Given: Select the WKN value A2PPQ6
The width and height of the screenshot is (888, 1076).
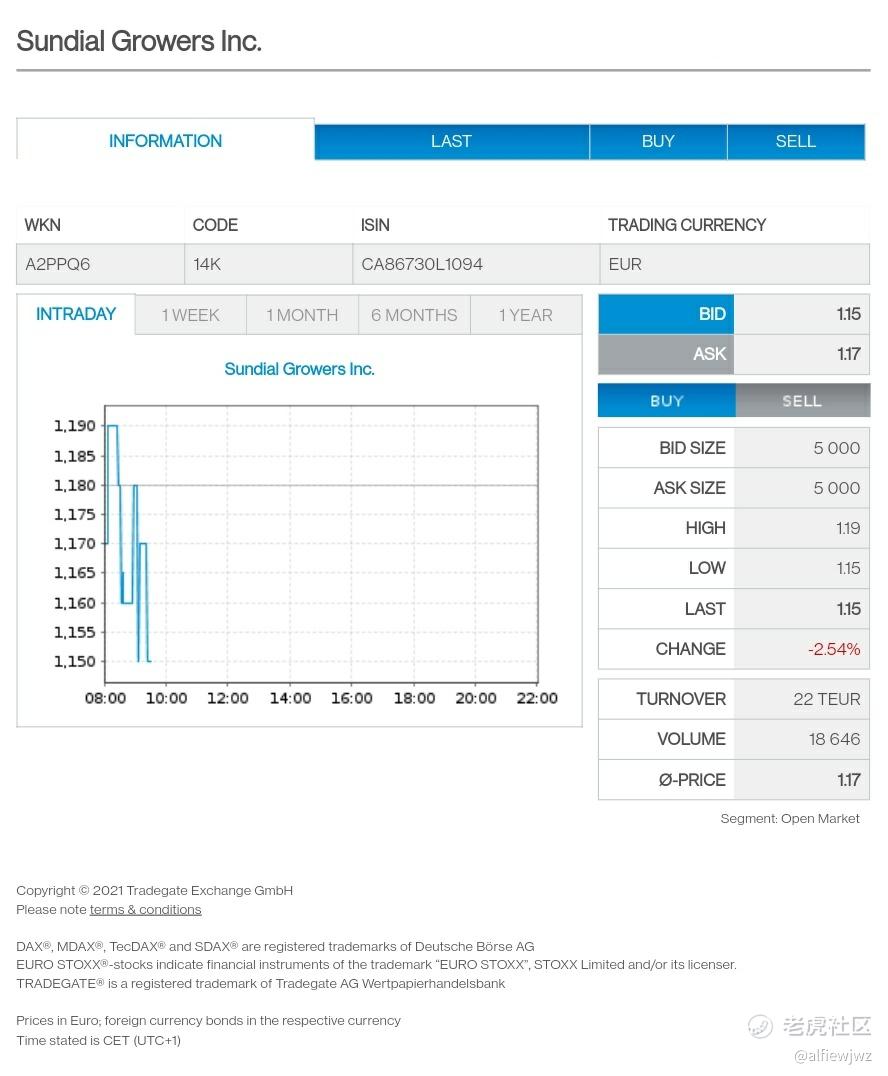Looking at the screenshot, I should 58,264.
